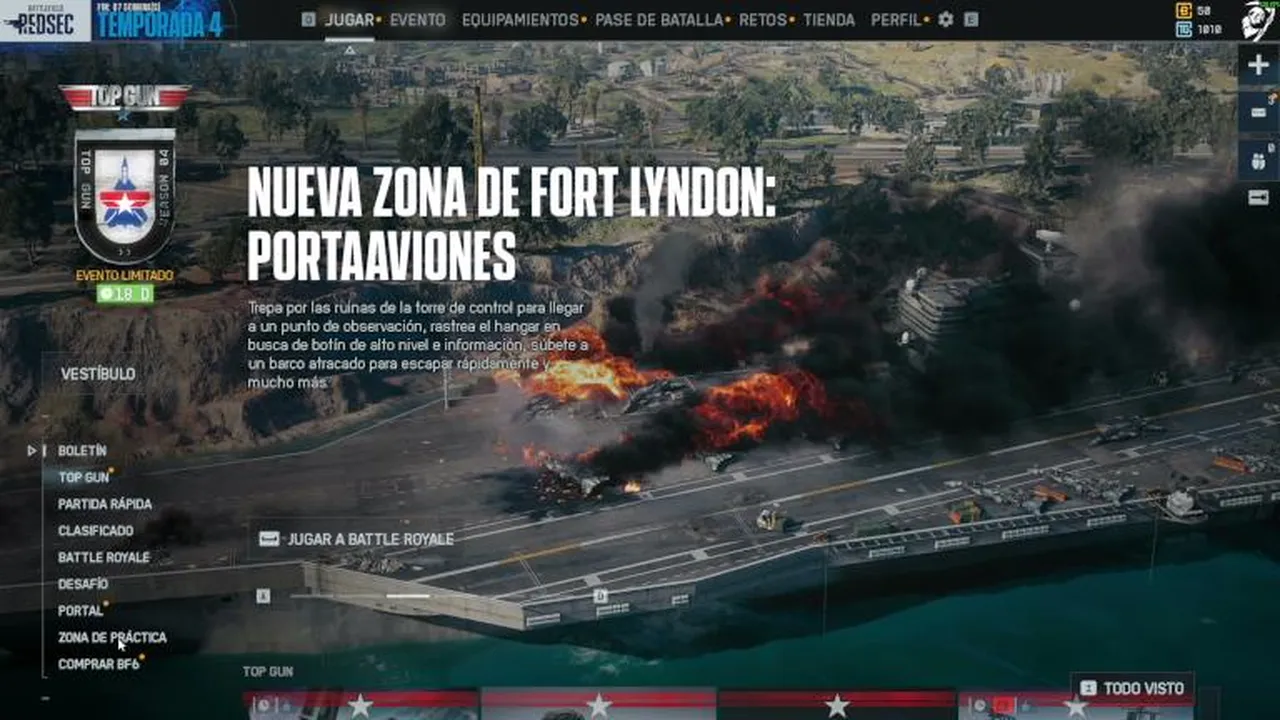Open the JUGAR tab
This screenshot has height=720, width=1280.
[x=349, y=20]
